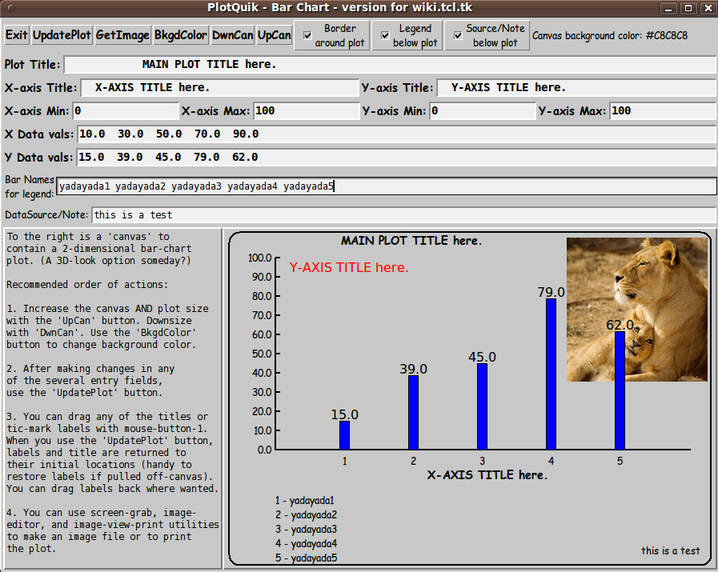Click the legend entry '5 - yadayada5'
The image size is (718, 572).
[x=306, y=558]
